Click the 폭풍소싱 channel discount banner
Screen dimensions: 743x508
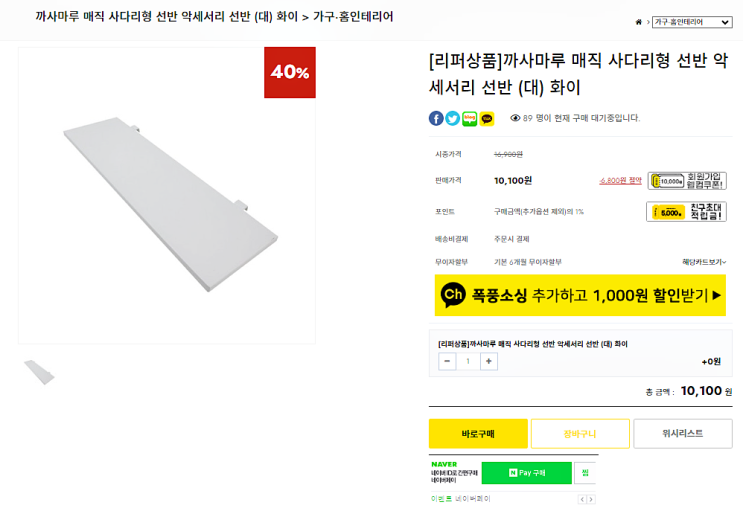[x=580, y=295]
